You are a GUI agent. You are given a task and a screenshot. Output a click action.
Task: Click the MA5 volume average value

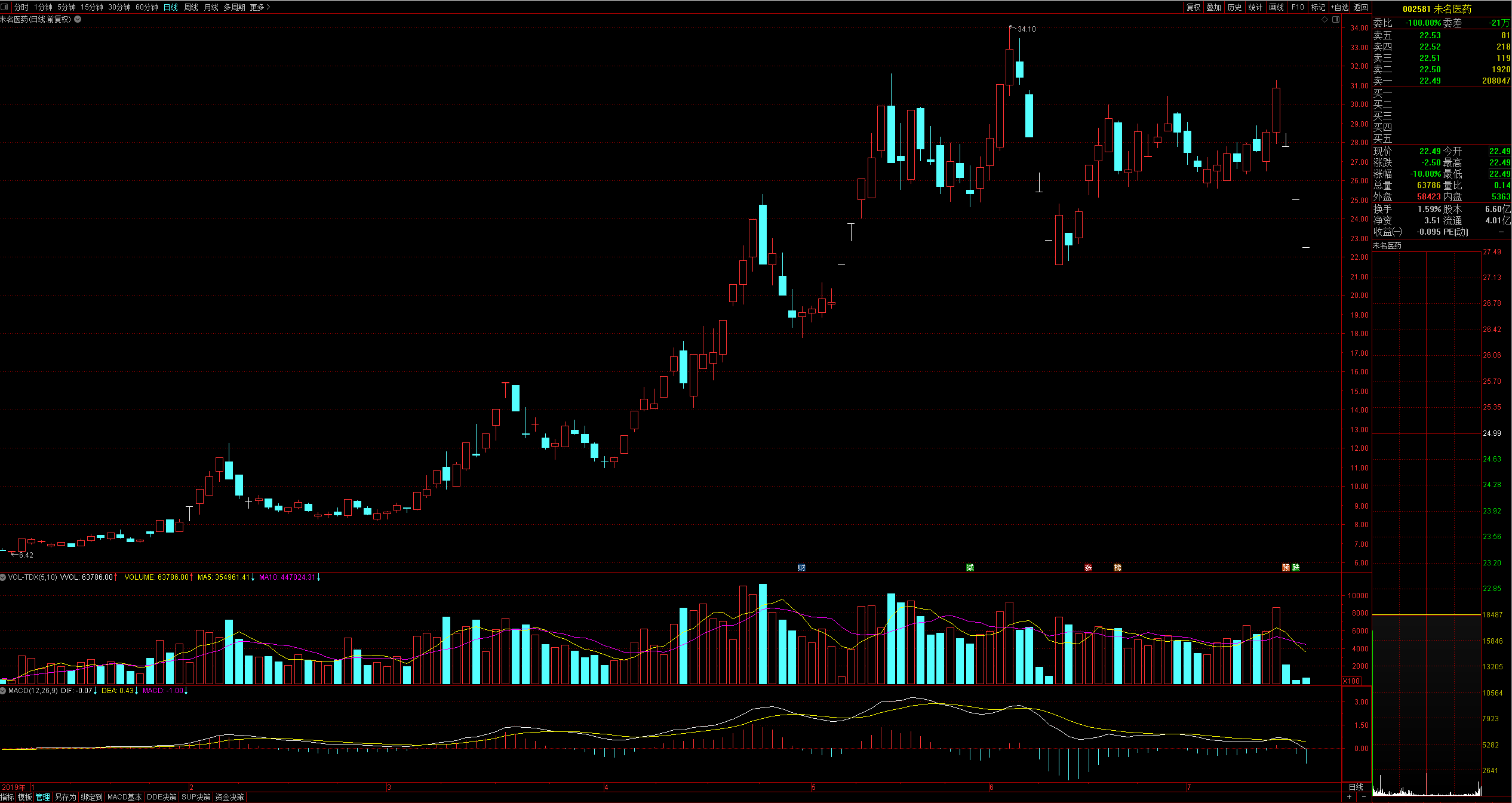226,577
